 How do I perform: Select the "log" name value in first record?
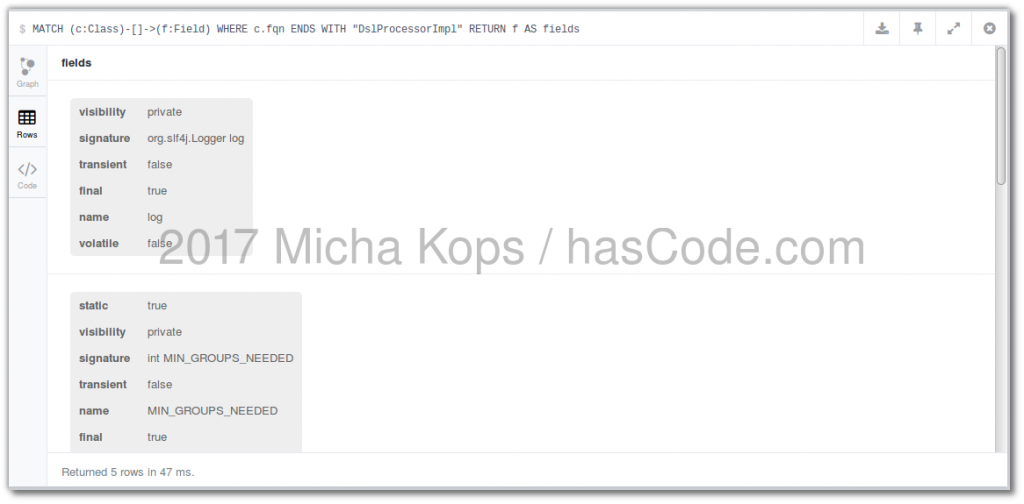pyautogui.click(x=155, y=217)
